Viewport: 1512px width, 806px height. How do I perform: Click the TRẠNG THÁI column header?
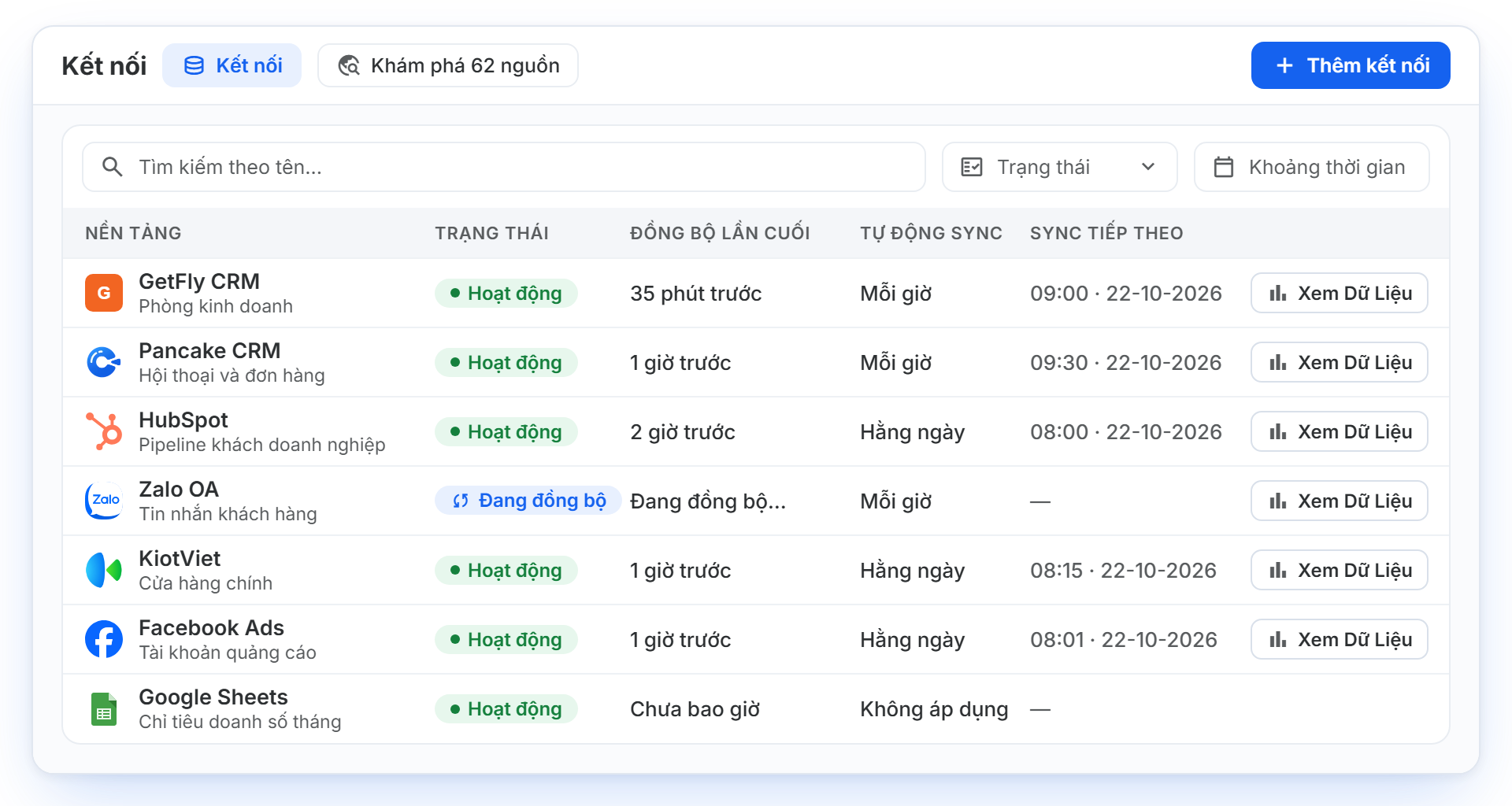492,233
